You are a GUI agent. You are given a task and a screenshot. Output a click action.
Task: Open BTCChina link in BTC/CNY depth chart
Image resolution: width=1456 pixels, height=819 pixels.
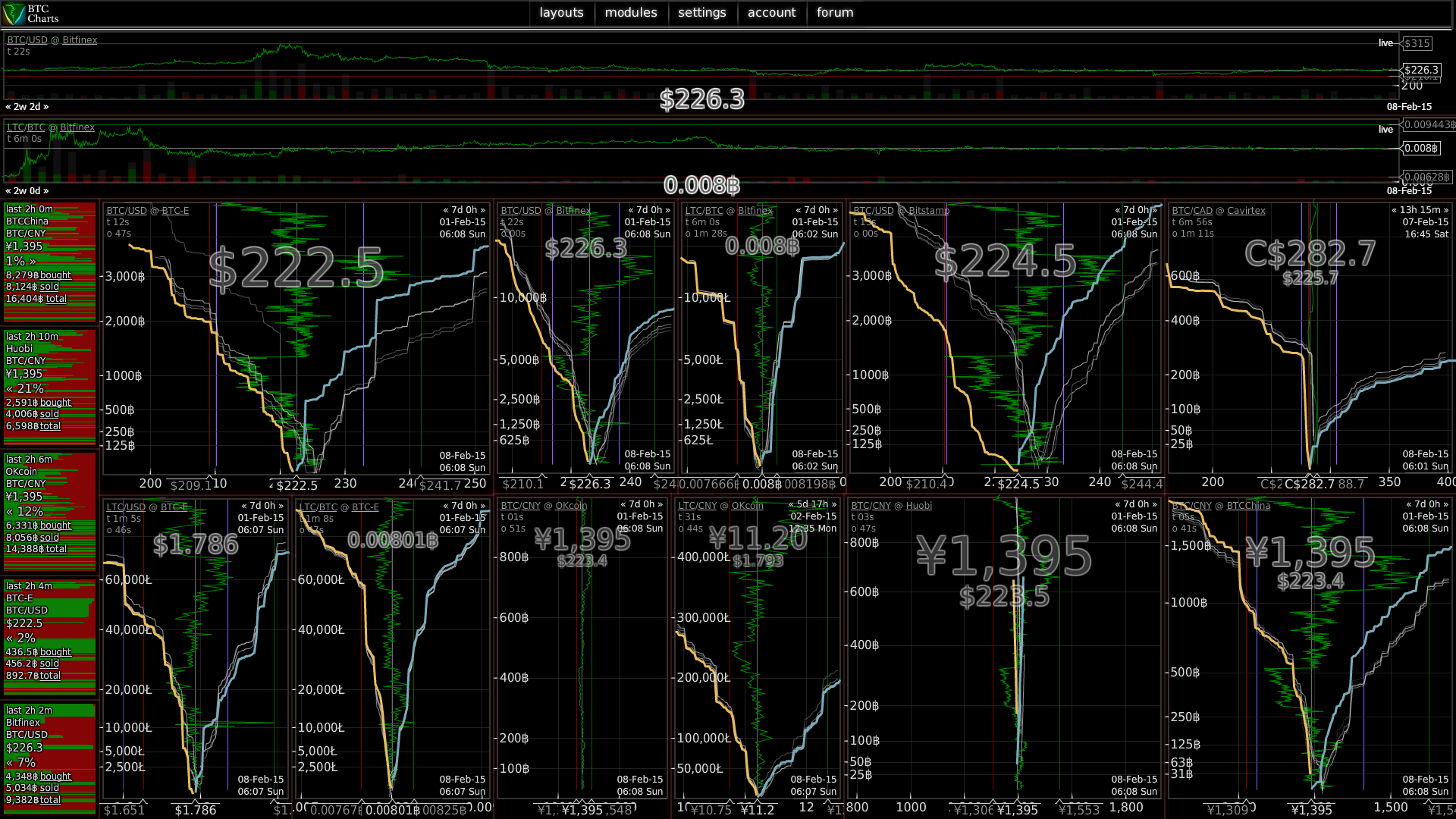coord(1248,506)
